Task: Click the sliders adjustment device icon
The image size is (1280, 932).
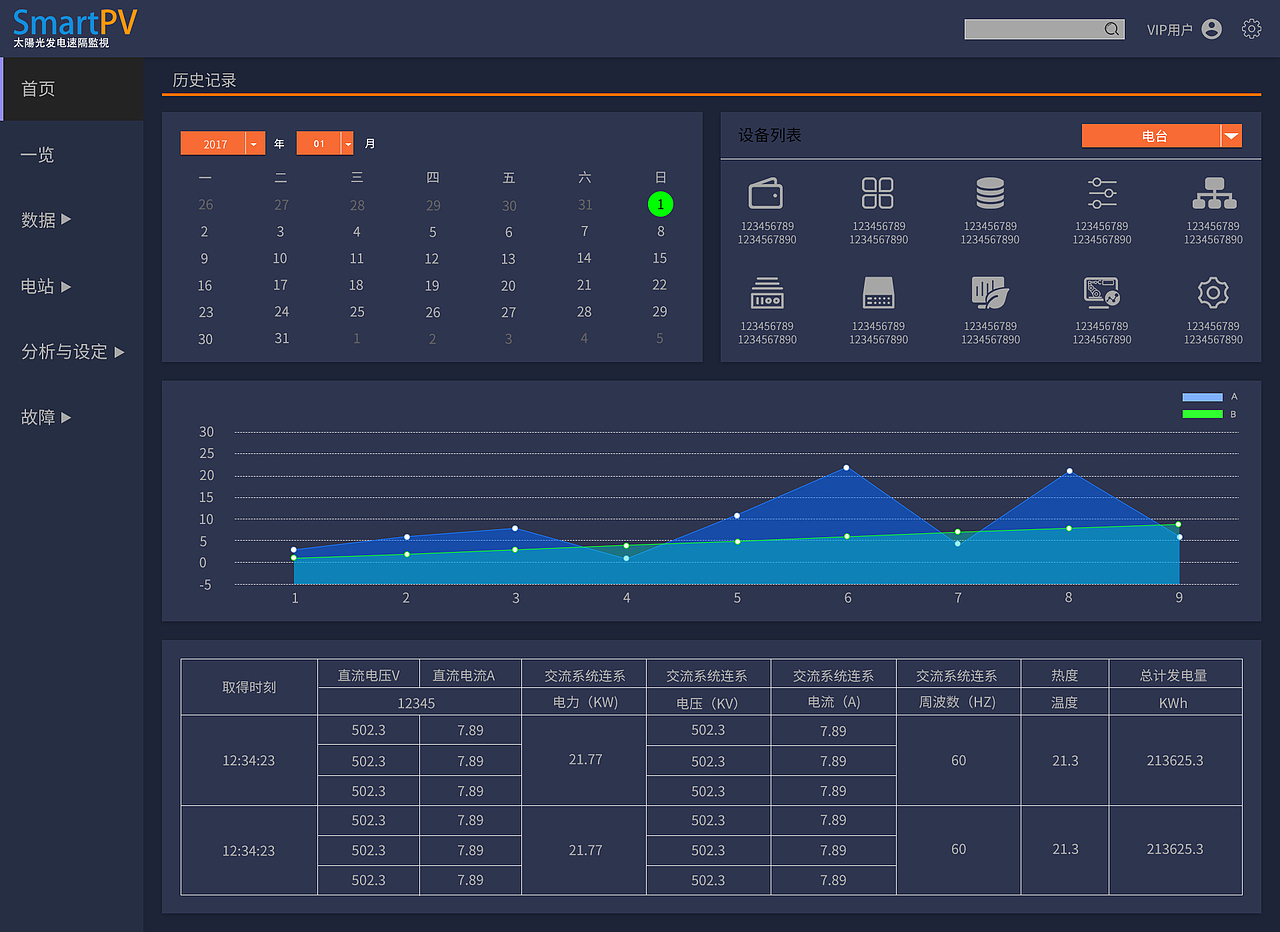Action: click(1102, 193)
